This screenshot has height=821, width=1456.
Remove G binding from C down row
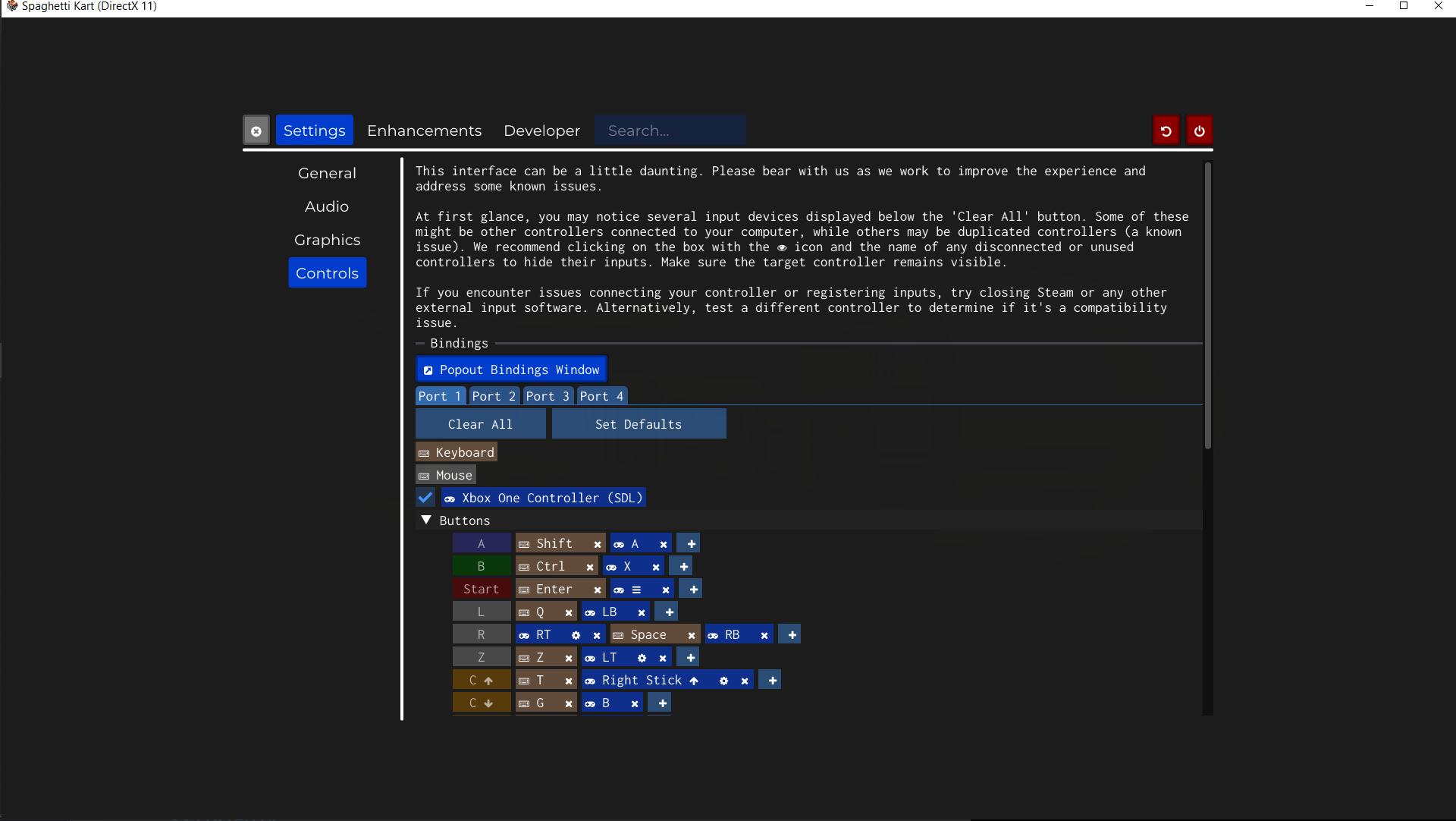tap(569, 703)
